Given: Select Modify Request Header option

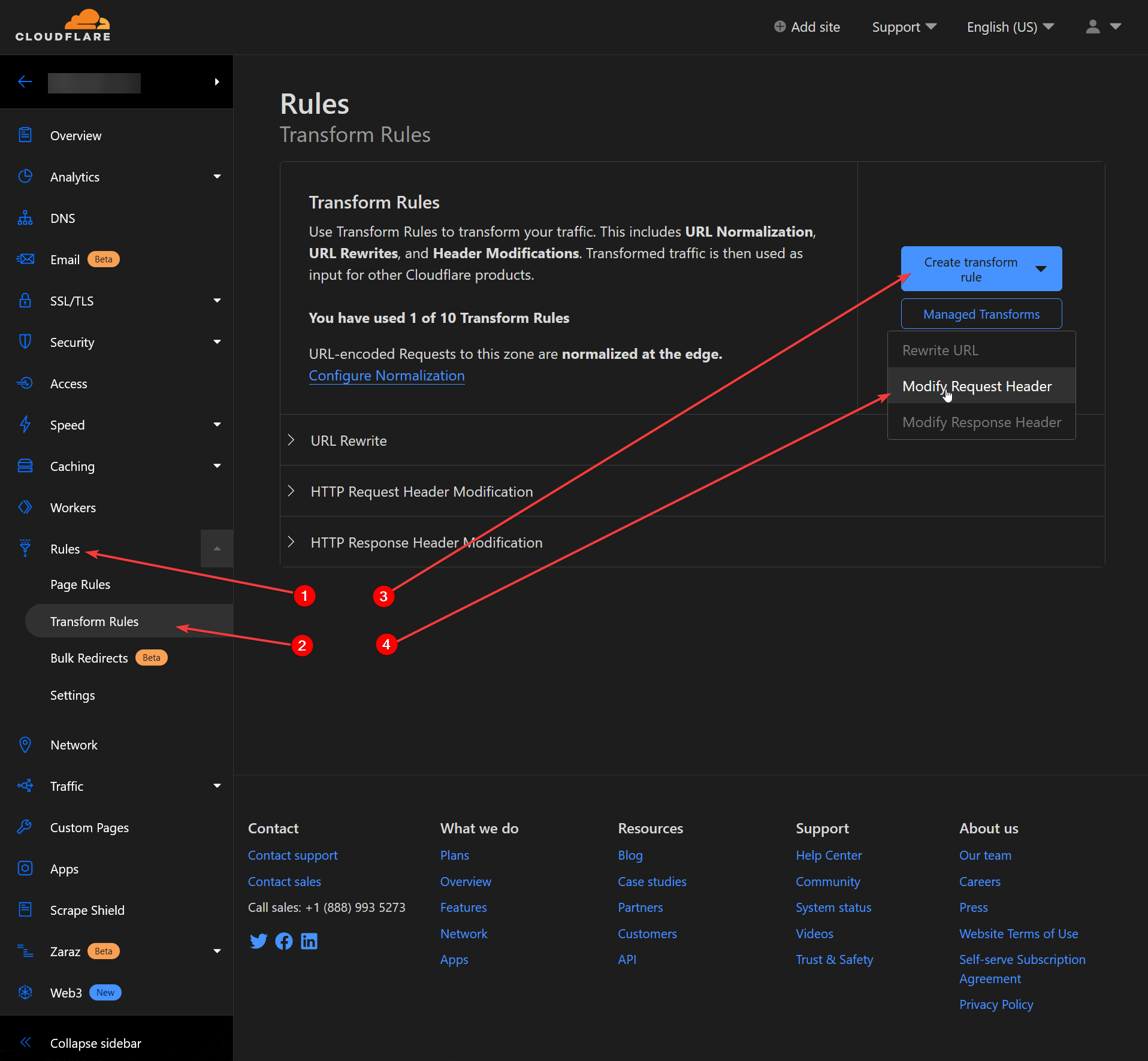Looking at the screenshot, I should click(x=977, y=386).
